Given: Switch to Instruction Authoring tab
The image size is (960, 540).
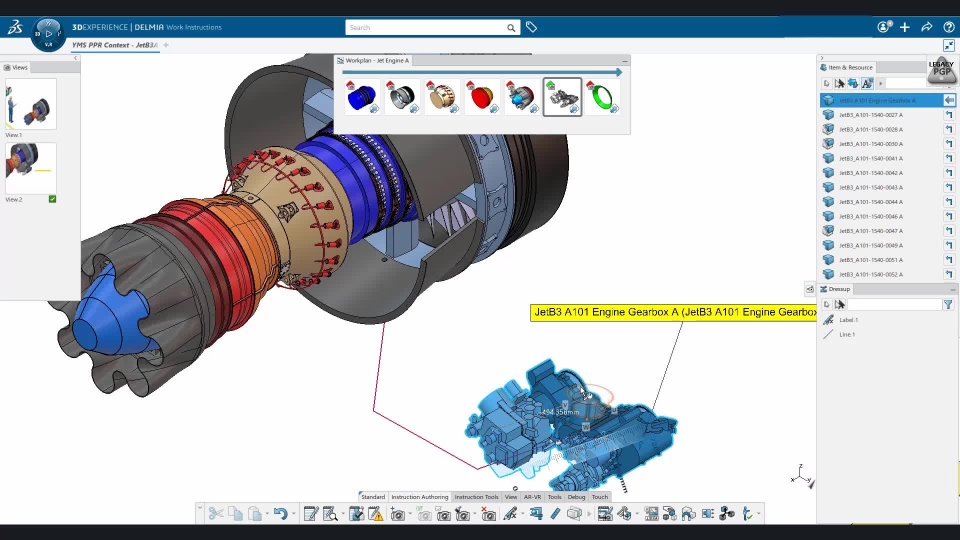Looking at the screenshot, I should [419, 497].
